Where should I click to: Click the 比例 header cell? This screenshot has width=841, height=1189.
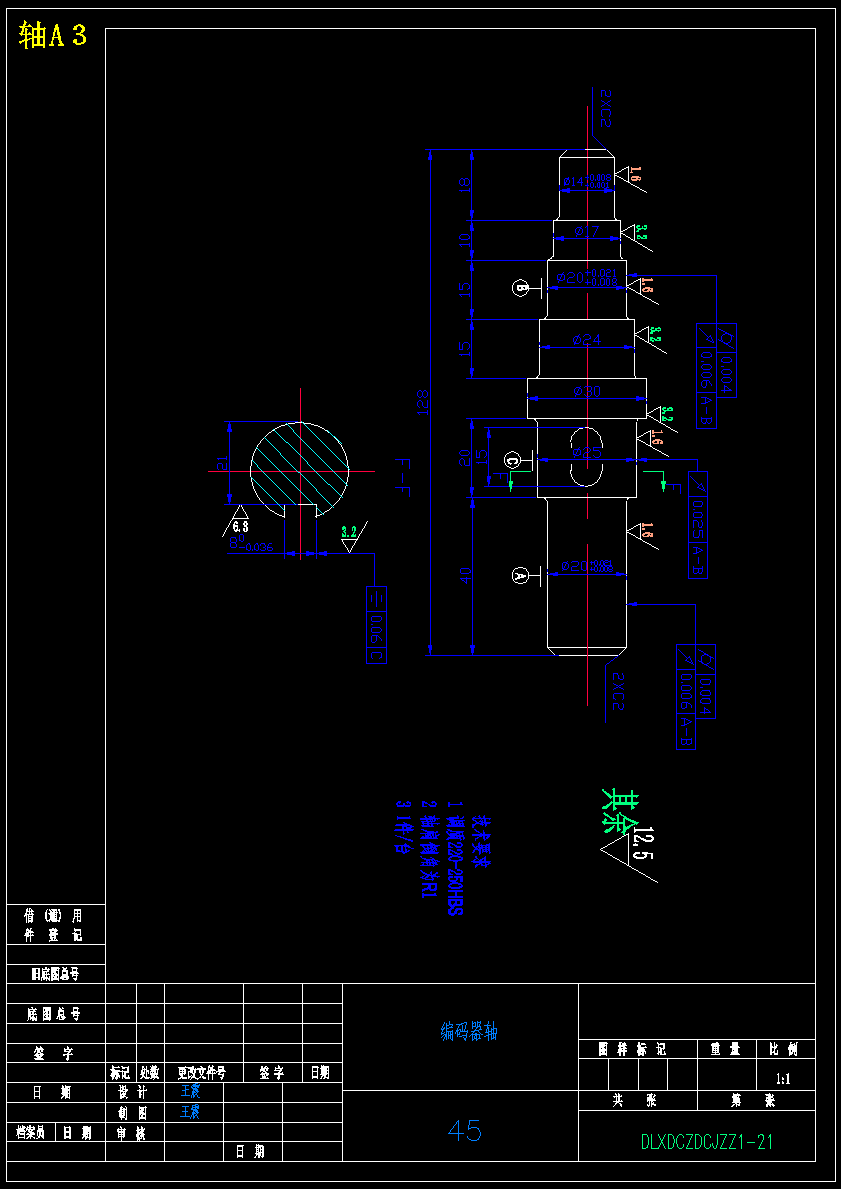[x=786, y=1049]
